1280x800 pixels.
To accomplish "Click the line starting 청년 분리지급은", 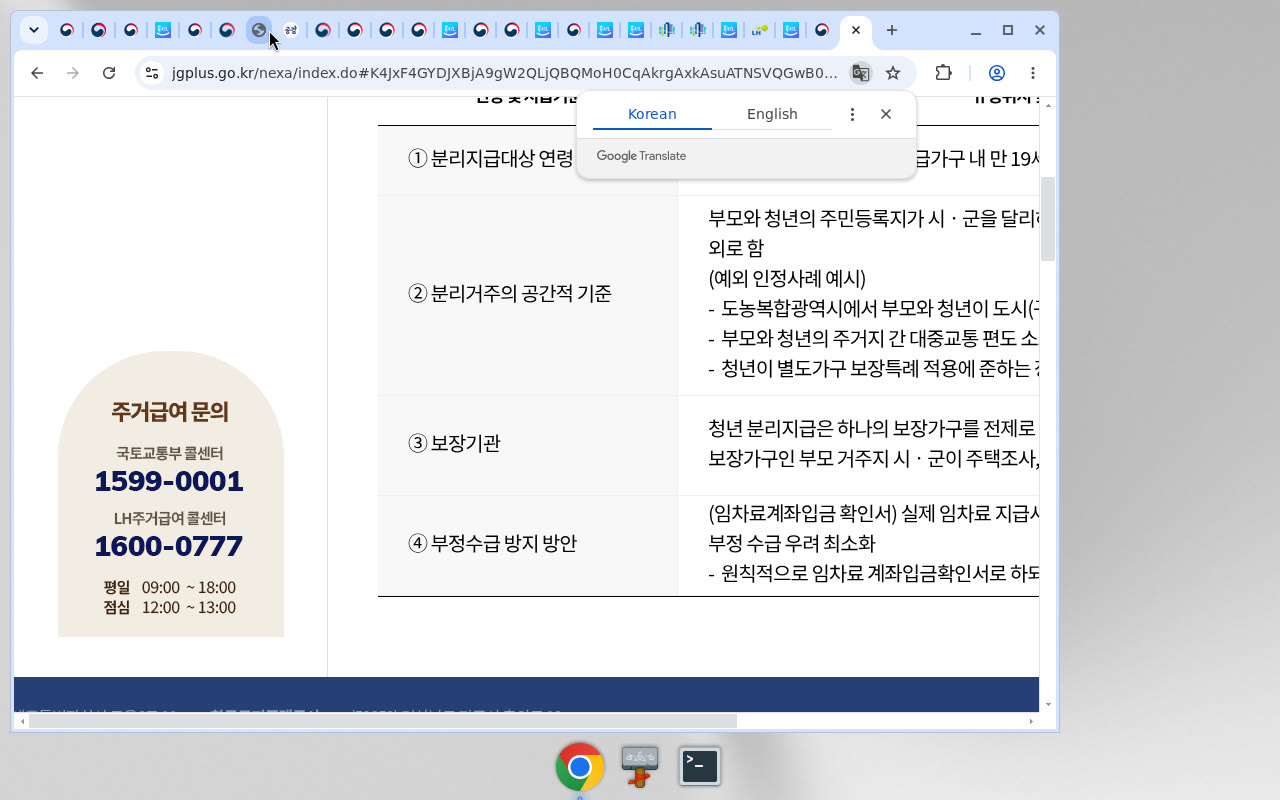I will tap(873, 429).
